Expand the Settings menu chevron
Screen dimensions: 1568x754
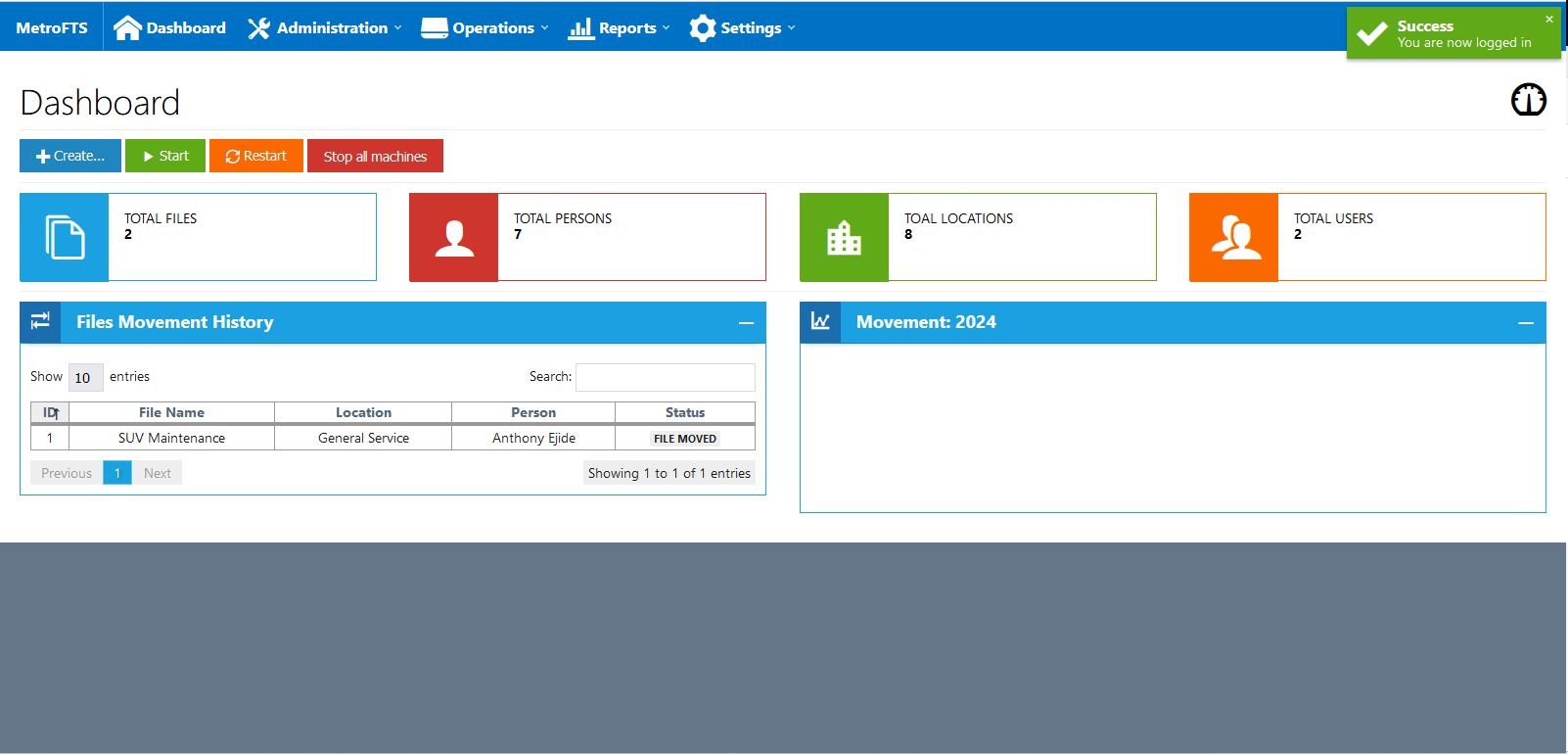(792, 28)
